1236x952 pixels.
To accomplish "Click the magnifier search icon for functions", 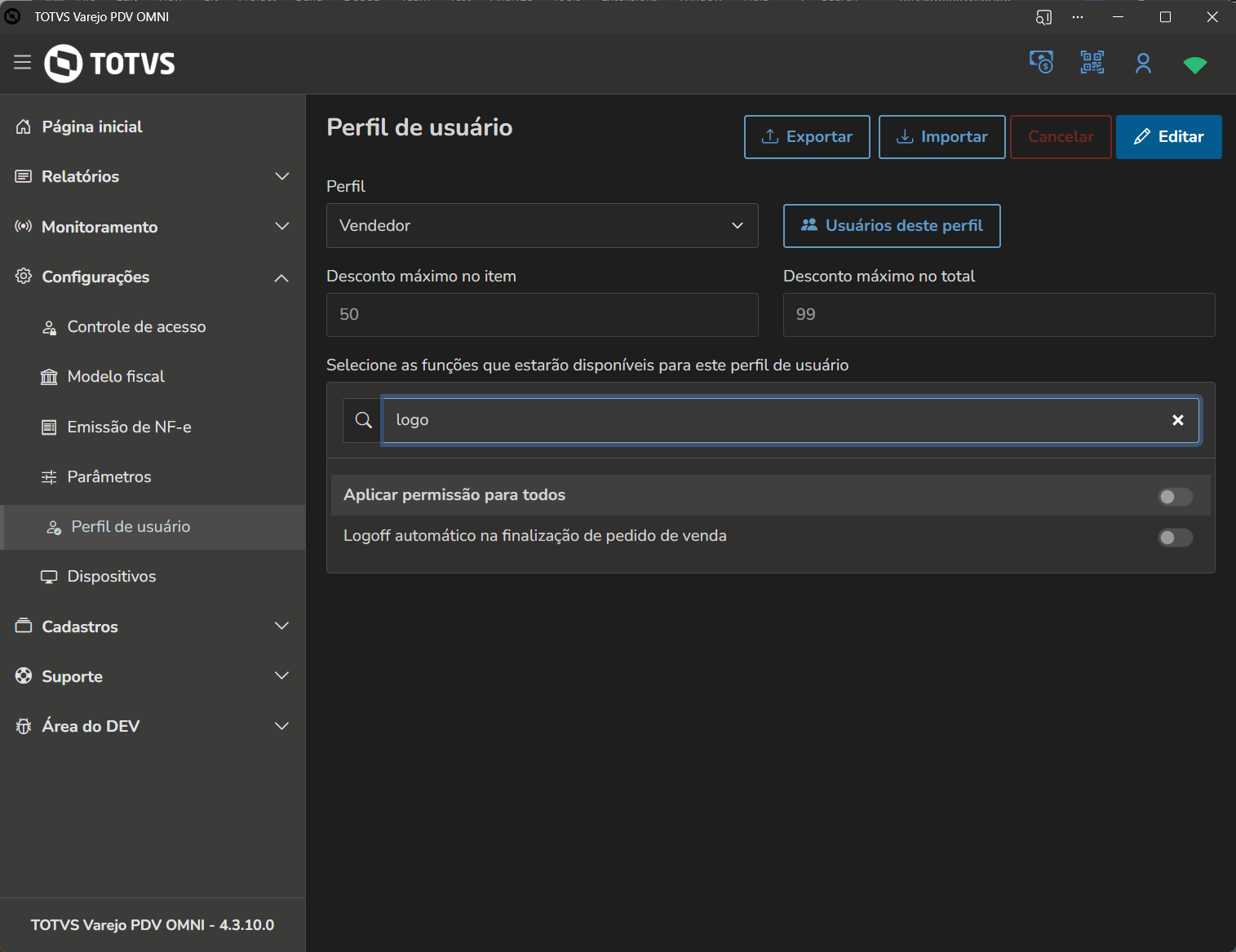I will [x=364, y=420].
